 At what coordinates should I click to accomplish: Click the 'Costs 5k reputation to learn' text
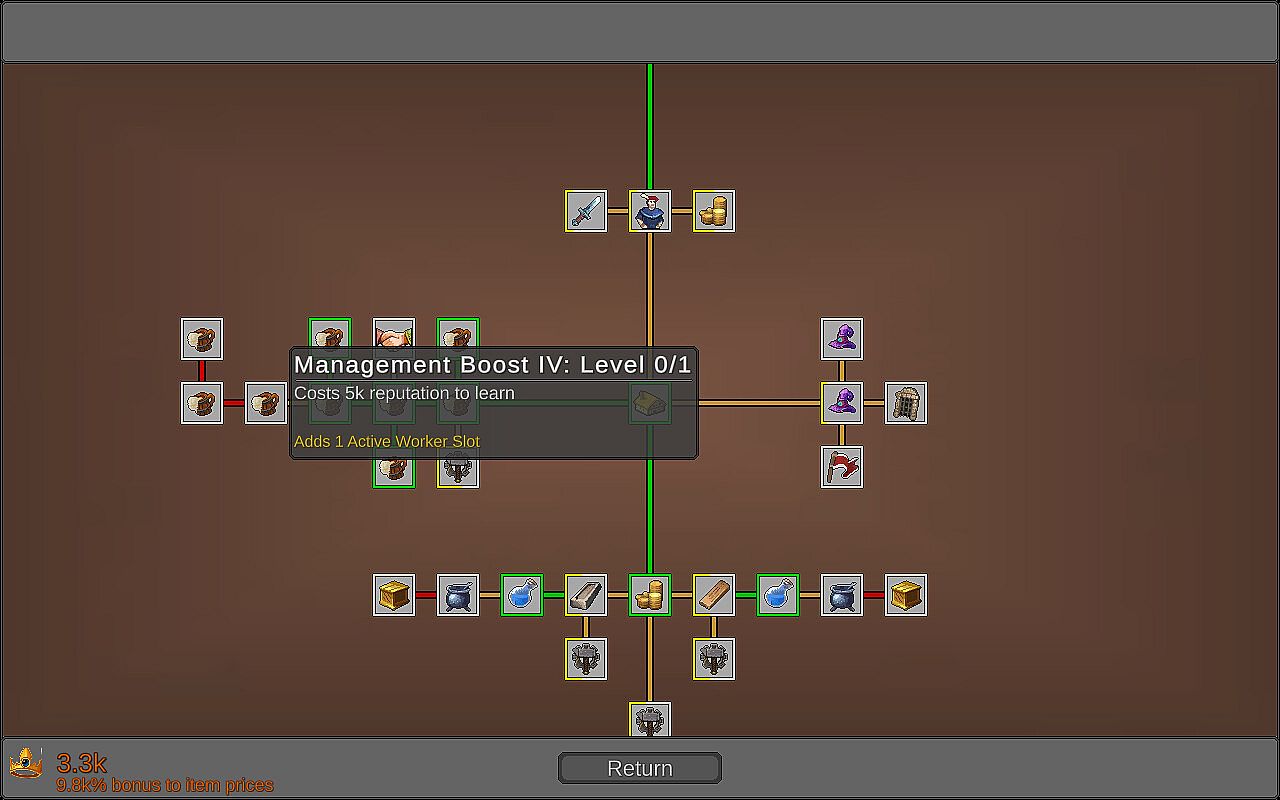(404, 393)
